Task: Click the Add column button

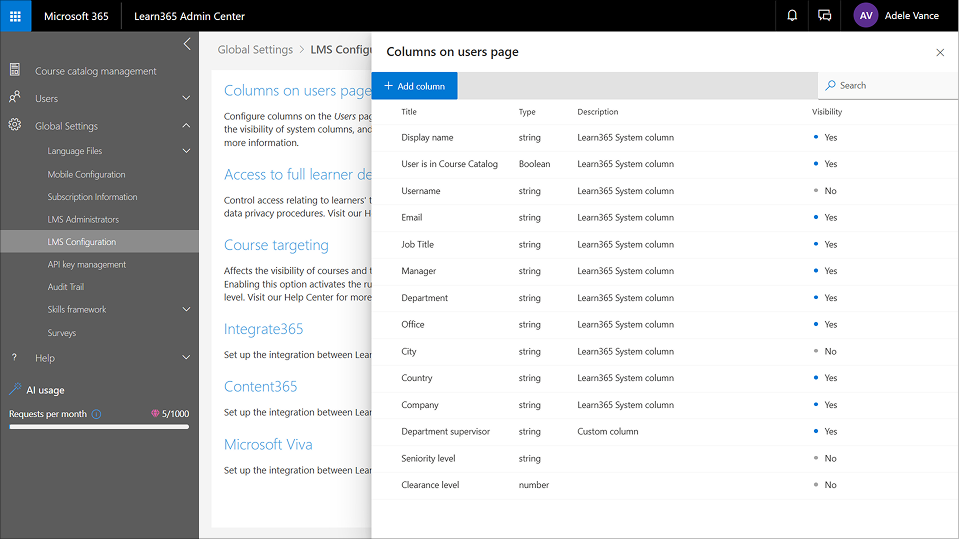Action: click(414, 86)
